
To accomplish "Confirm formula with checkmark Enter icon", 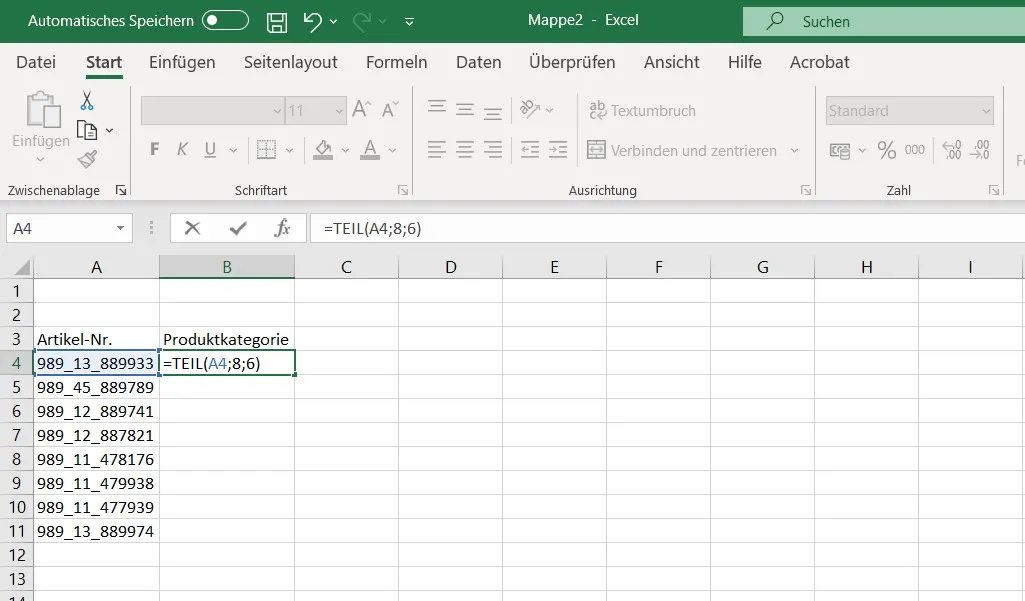I will (x=238, y=228).
